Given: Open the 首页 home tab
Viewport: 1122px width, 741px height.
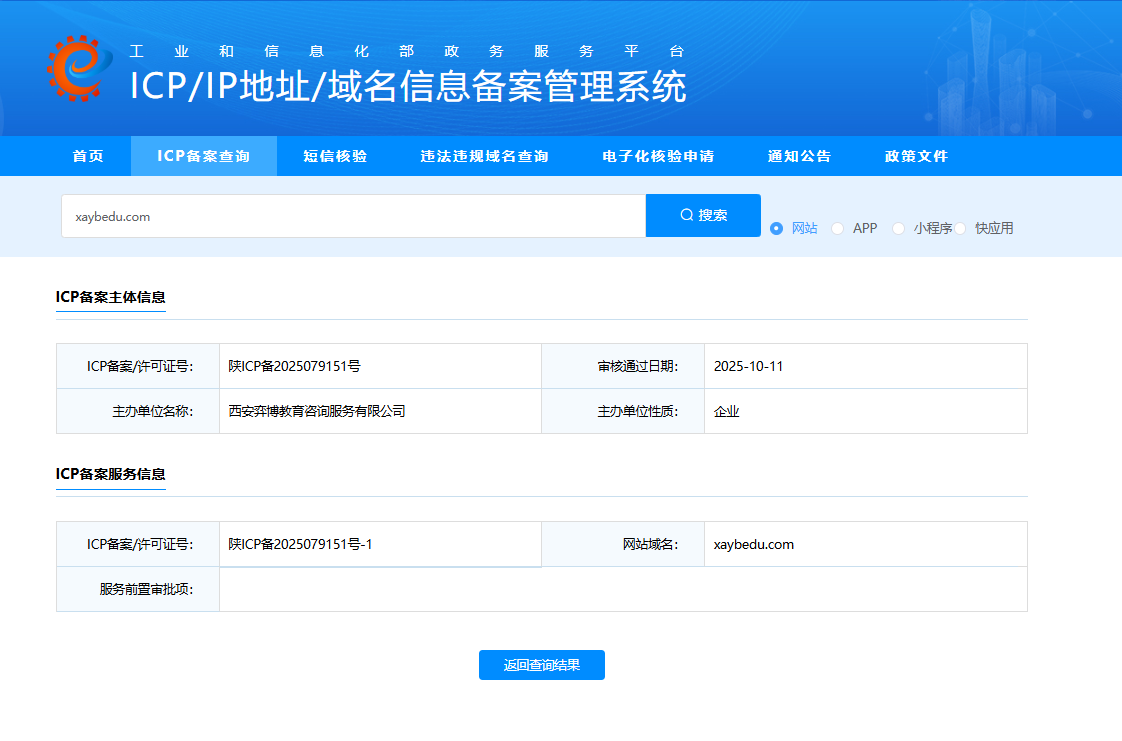Looking at the screenshot, I should [88, 156].
